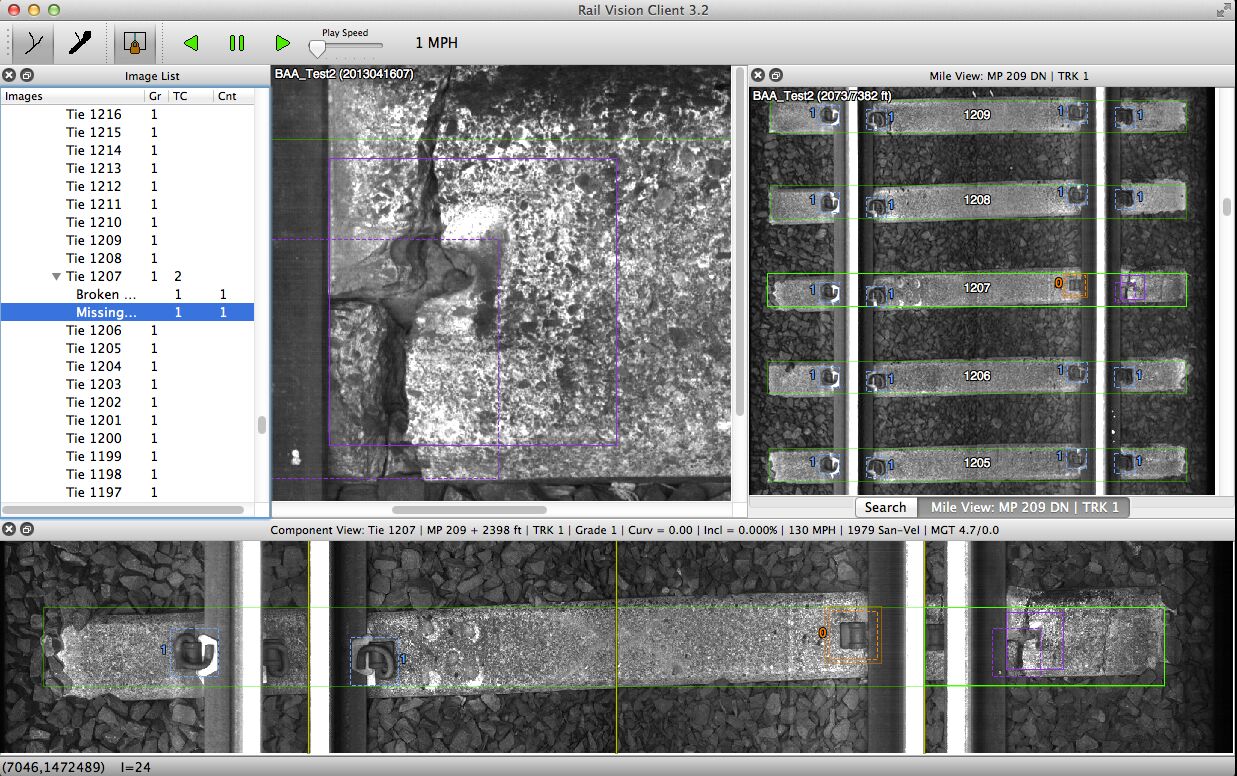Click the Play Speed slider handle
This screenshot has width=1237, height=776.
point(317,47)
